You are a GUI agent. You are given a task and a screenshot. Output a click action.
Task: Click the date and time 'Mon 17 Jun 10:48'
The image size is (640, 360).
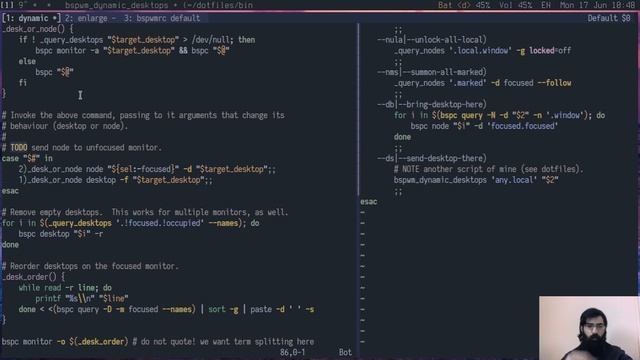tap(597, 5)
